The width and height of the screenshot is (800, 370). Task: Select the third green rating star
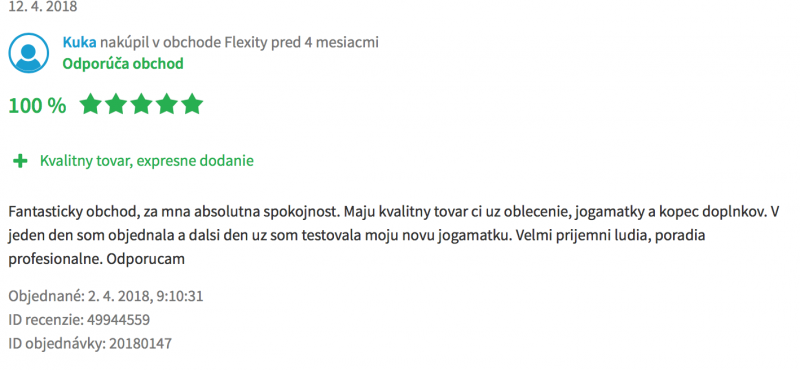(x=141, y=104)
